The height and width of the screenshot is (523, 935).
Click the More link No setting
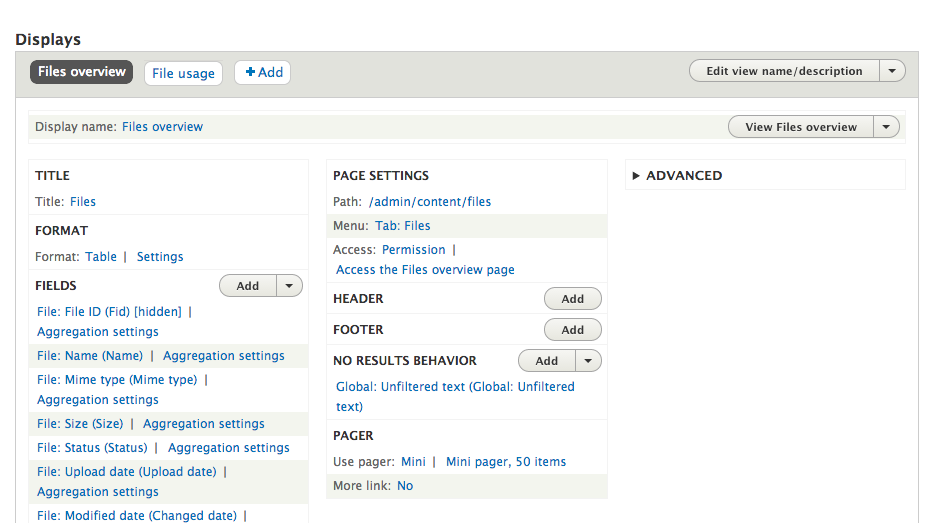click(x=405, y=486)
